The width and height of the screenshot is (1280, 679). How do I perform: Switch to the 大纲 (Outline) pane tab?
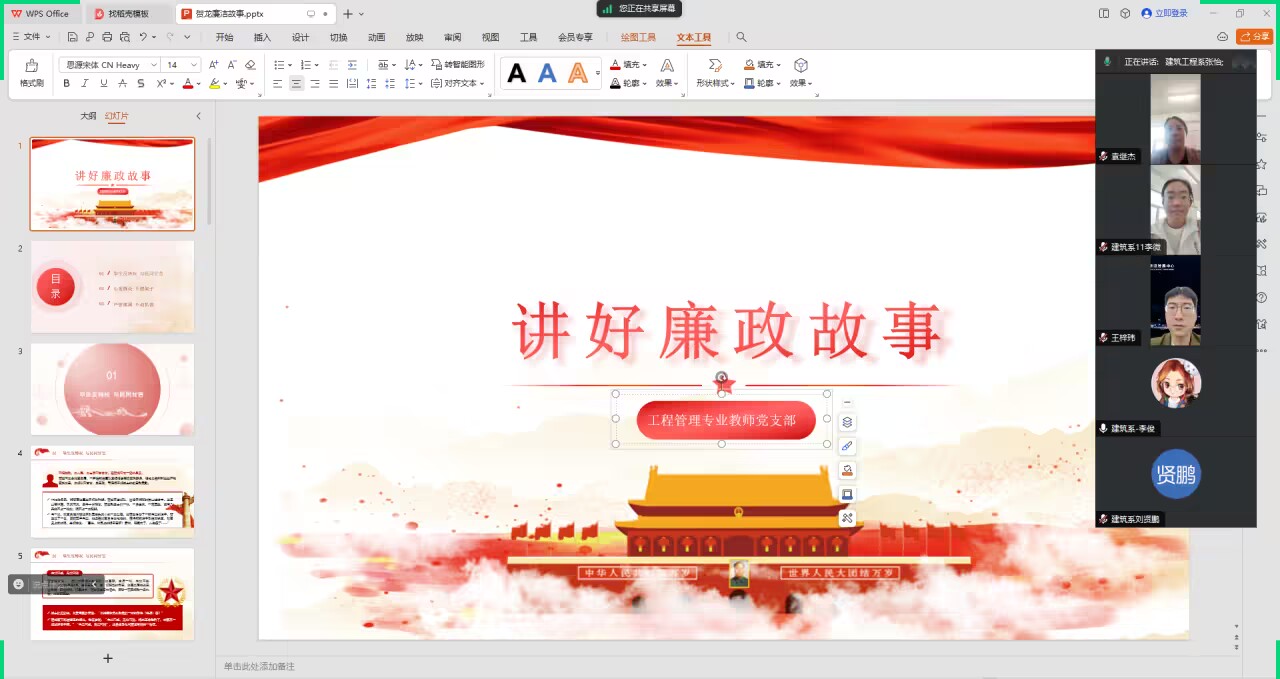pos(88,116)
